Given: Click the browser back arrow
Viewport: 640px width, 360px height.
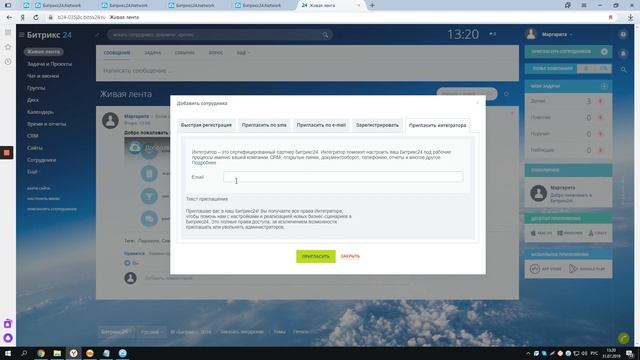Looking at the screenshot, I should (9, 17).
